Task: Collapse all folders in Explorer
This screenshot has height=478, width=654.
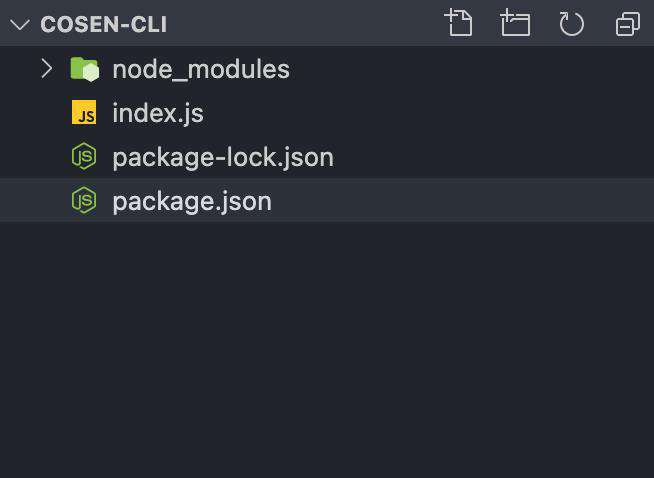Action: click(628, 24)
